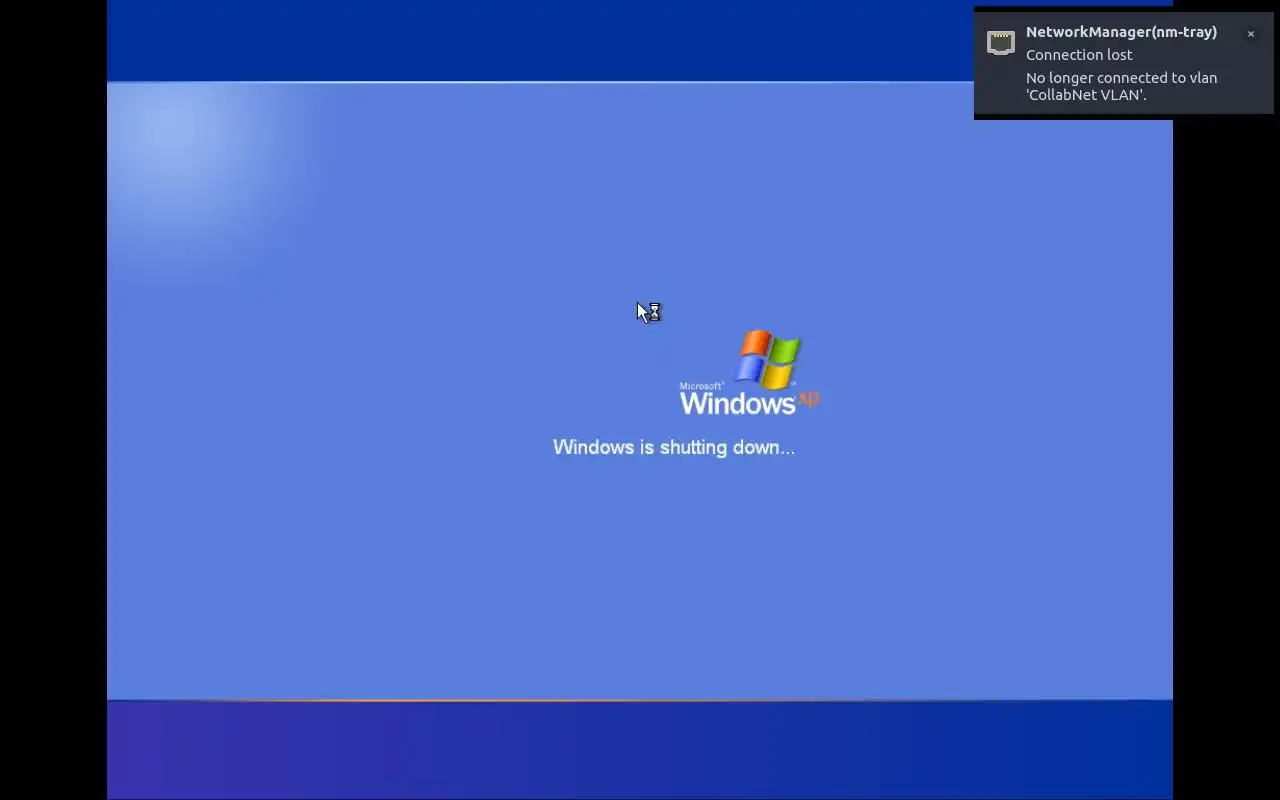Image resolution: width=1280 pixels, height=800 pixels.
Task: Click the NetworkManager(nm-tray) notification title
Action: point(1121,32)
